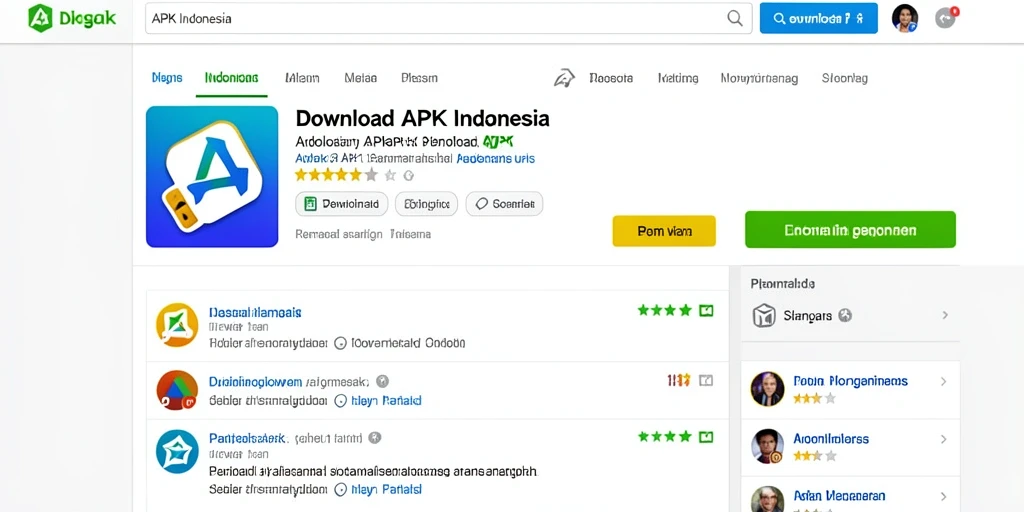Click the Dewnloinaid button with green icon

(x=342, y=204)
